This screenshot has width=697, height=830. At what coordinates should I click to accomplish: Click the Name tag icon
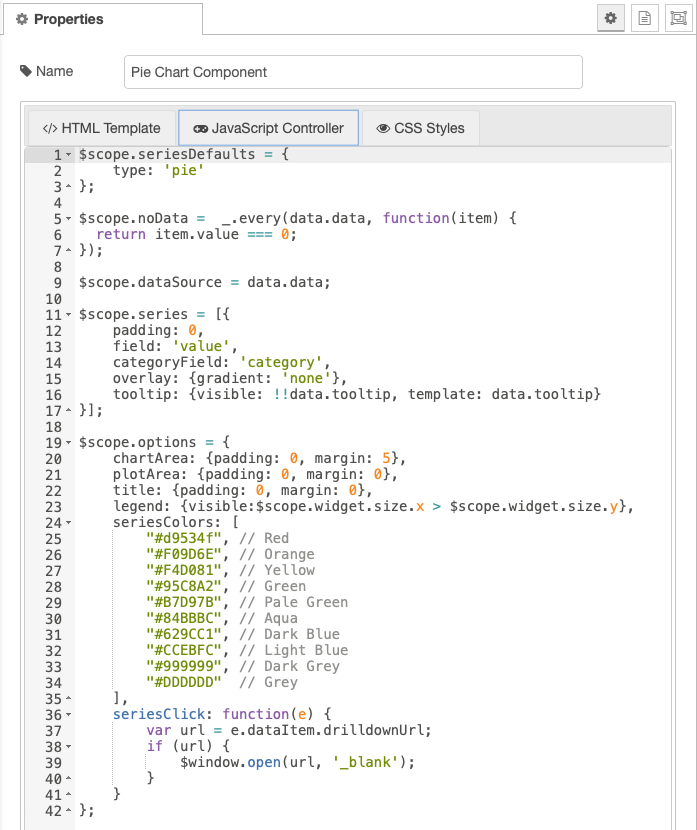[x=25, y=71]
